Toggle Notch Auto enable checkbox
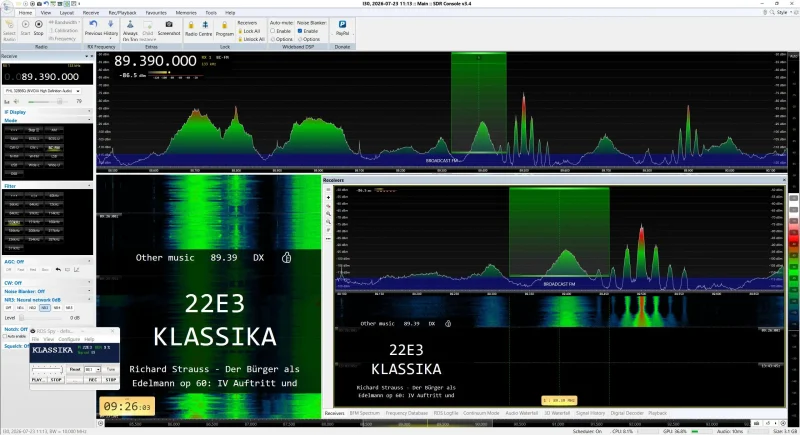This screenshot has width=800, height=435. [5, 337]
